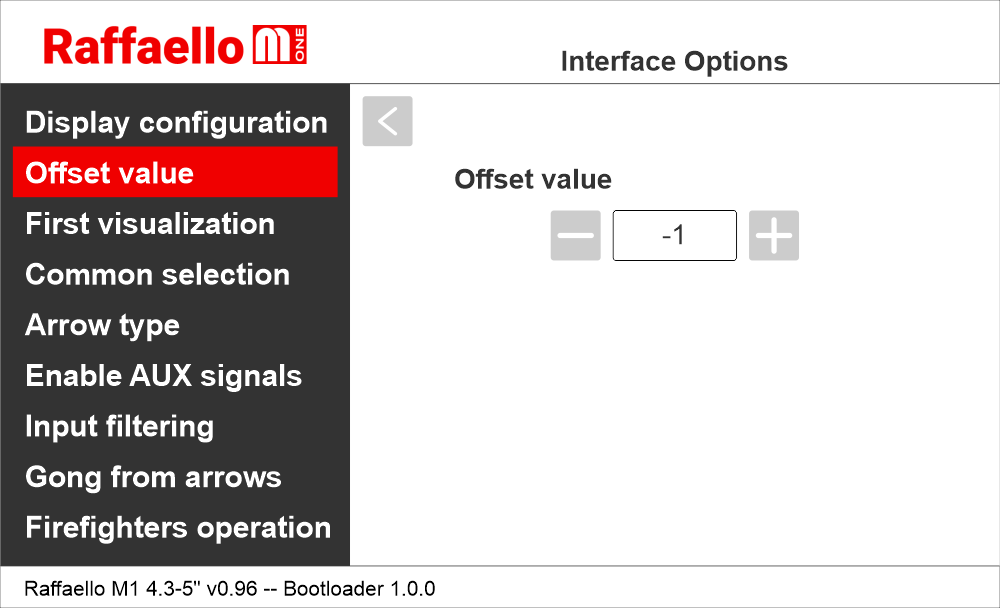Click the Offset value heading above the field
1000x608 pixels.
533,180
